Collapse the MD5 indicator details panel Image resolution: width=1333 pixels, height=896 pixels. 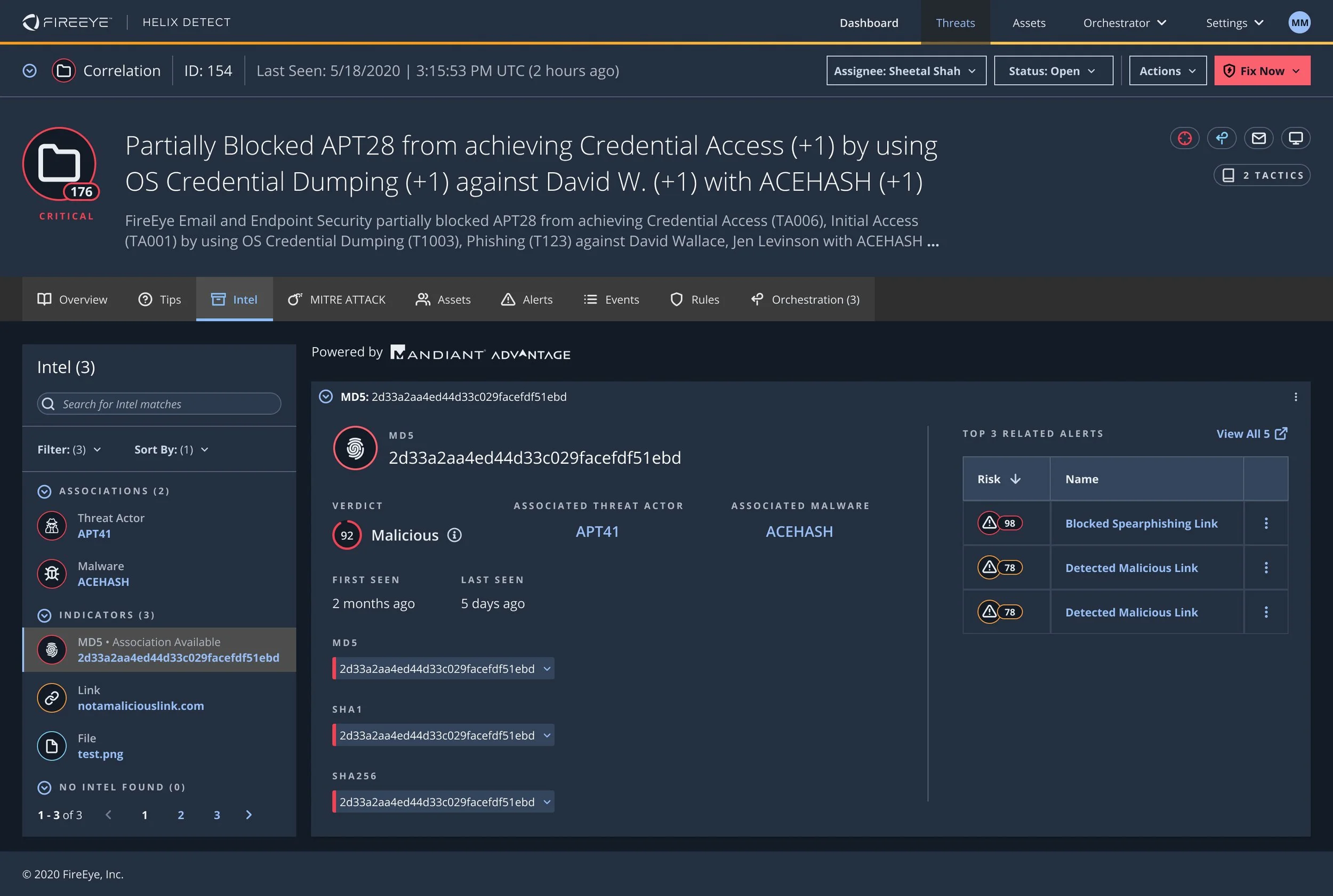coord(326,397)
